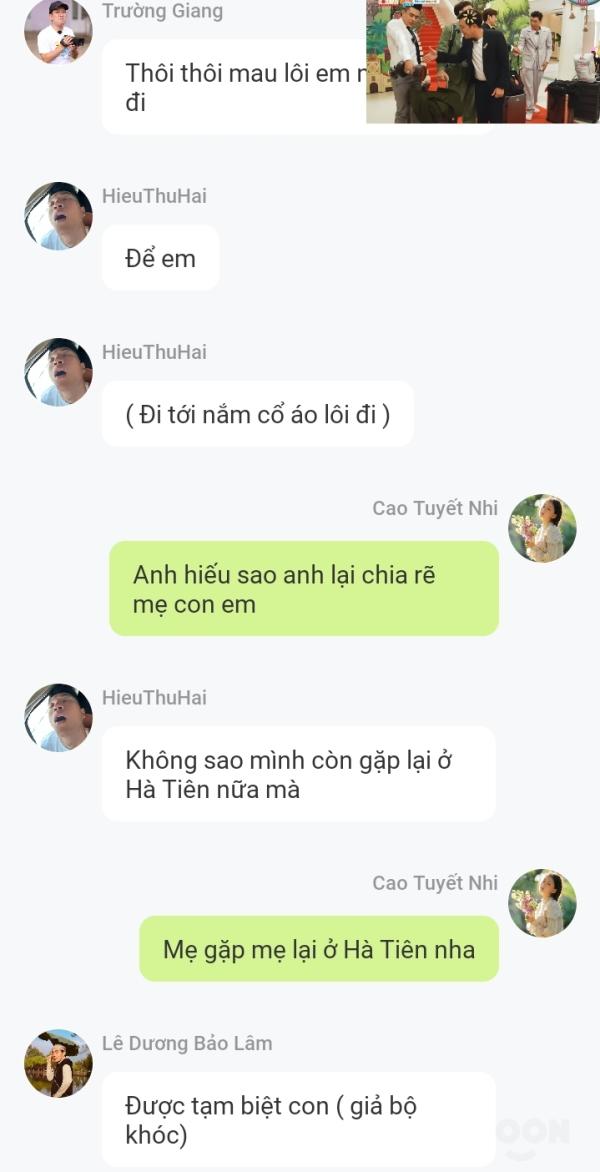Open Trường Giang's profile avatar
Screen dimensions: 600x1172
[x=58, y=30]
